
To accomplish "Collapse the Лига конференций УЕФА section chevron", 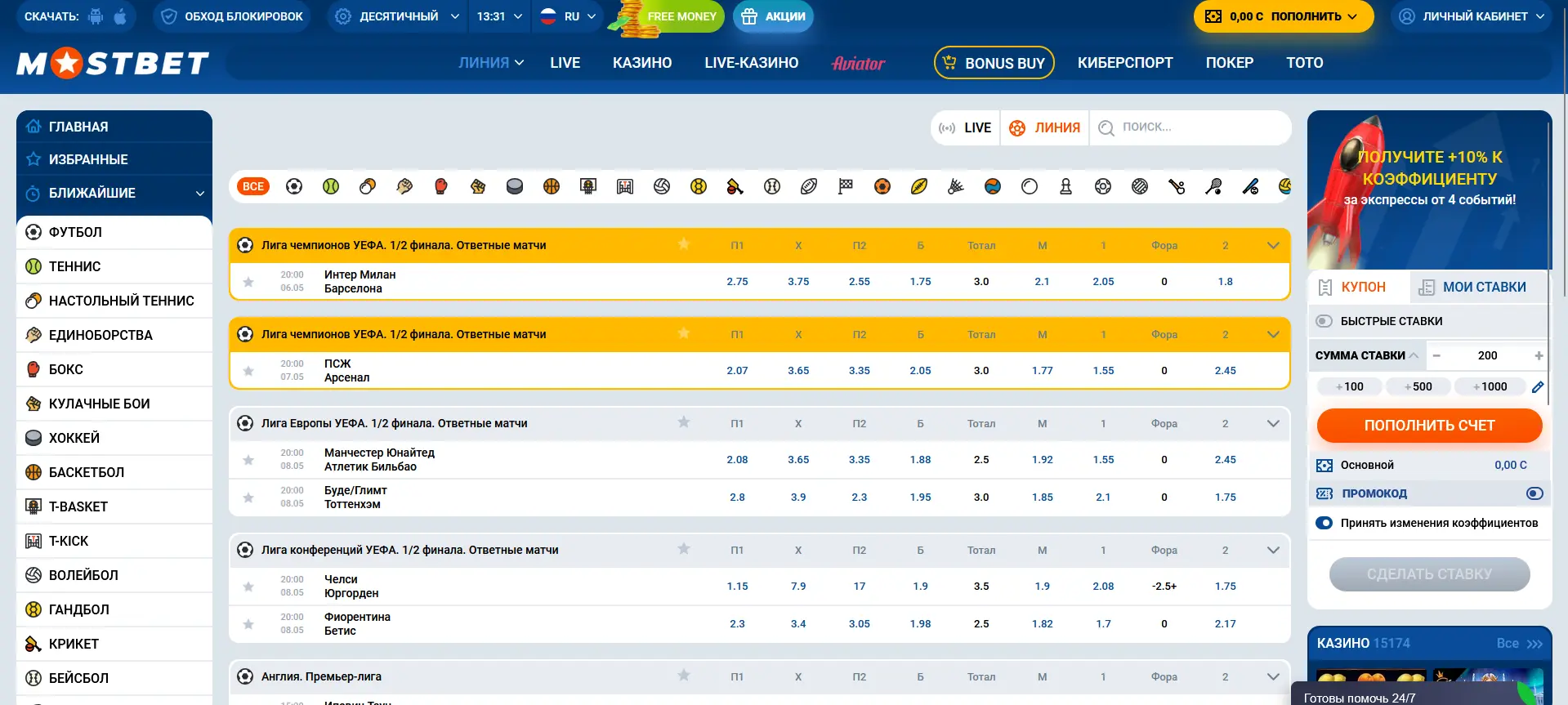I will point(1273,550).
